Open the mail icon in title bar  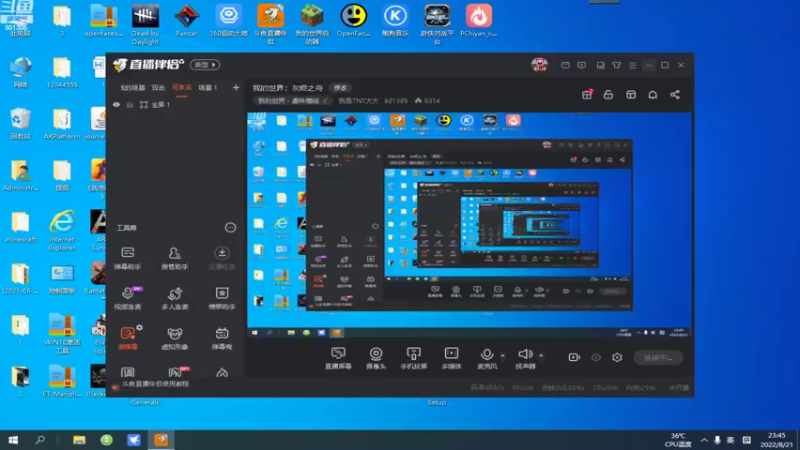pos(565,65)
